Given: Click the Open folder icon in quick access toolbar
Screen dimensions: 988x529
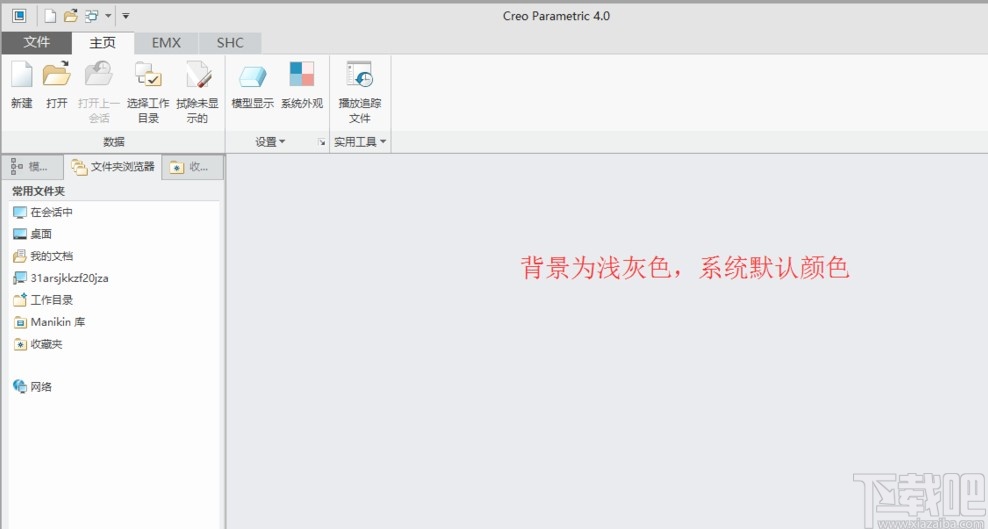Looking at the screenshot, I should point(71,16).
